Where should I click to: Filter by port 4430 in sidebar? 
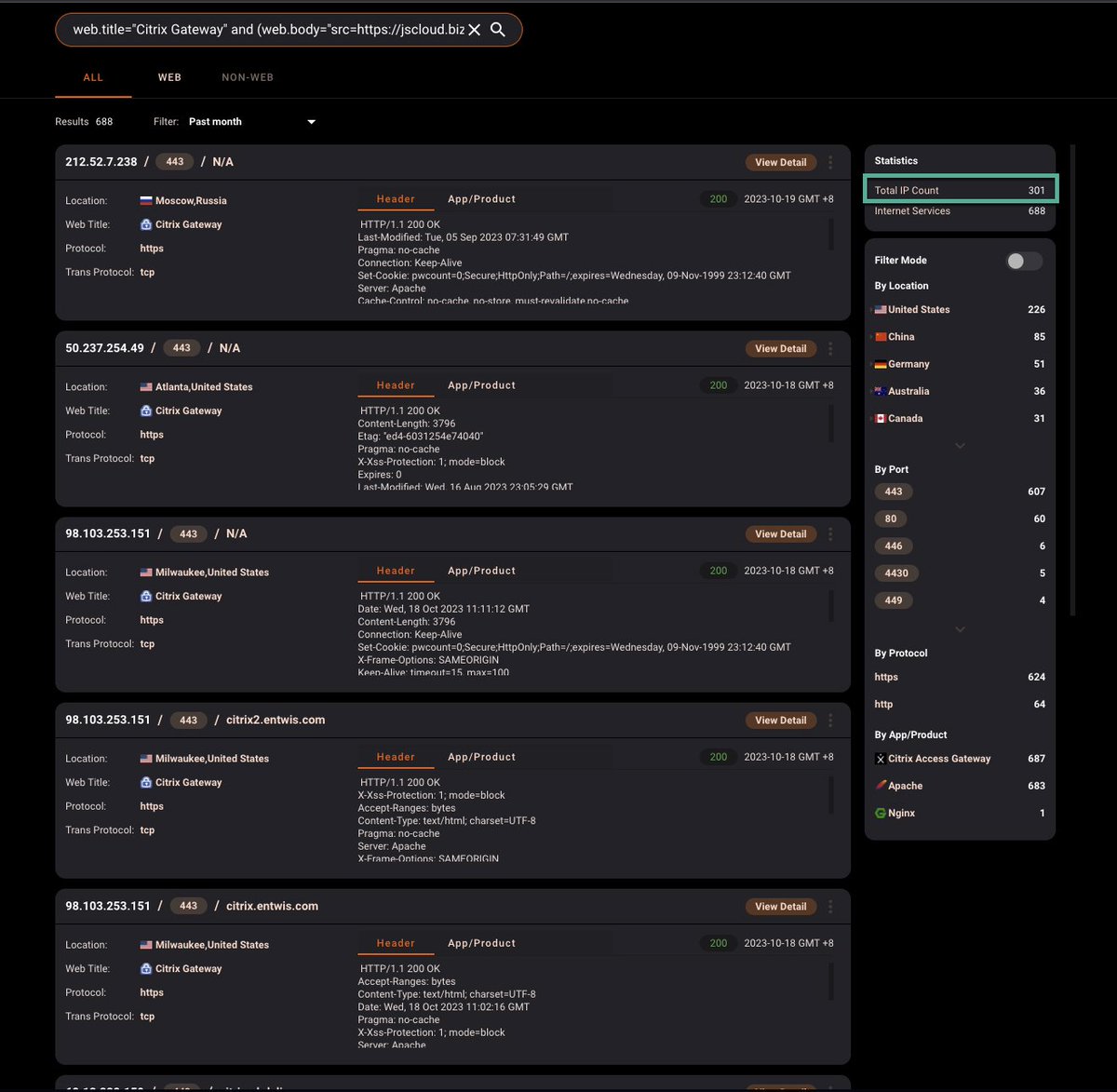point(896,573)
